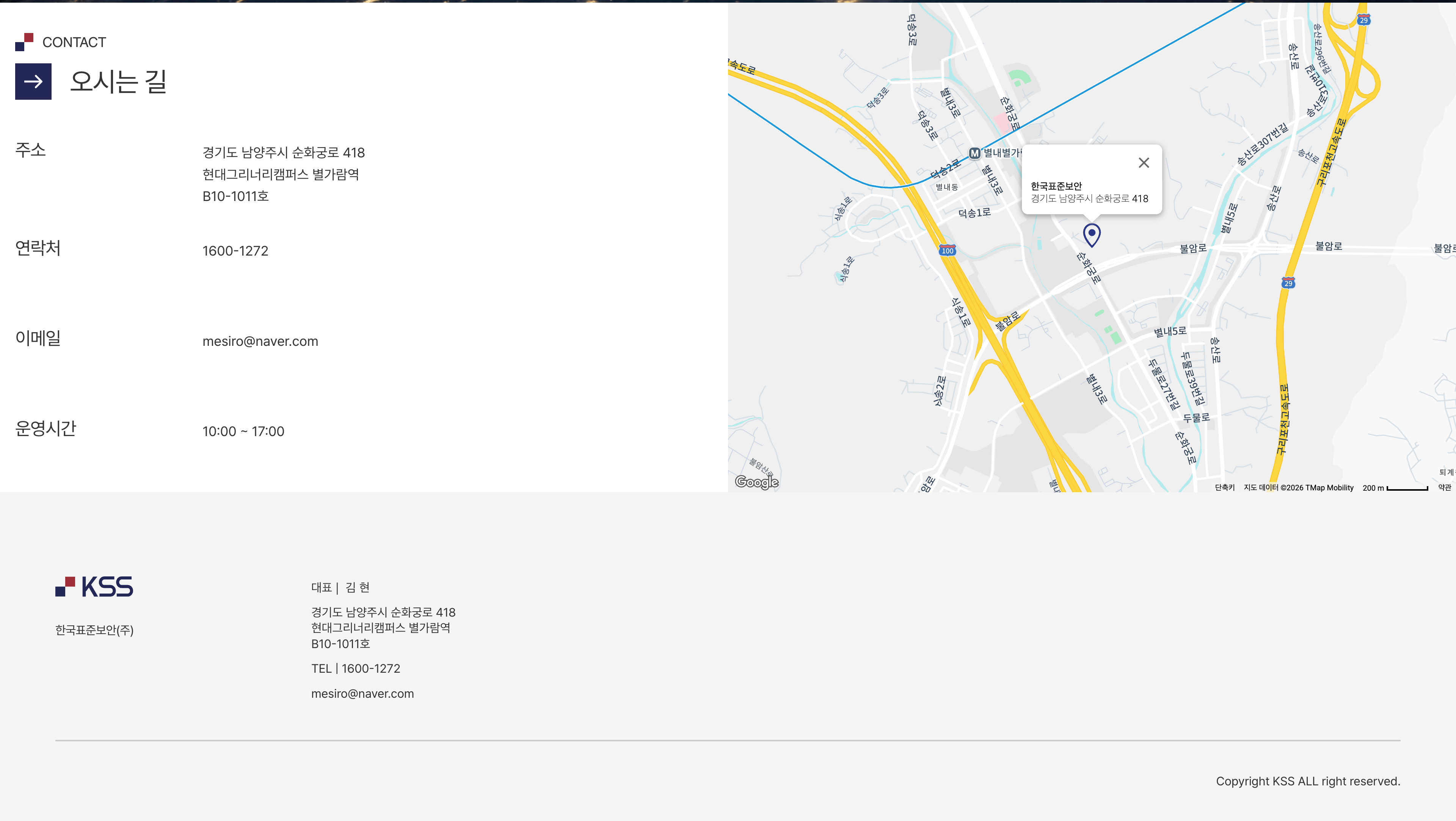Click the footer email mesiro@naver.com

[x=362, y=693]
